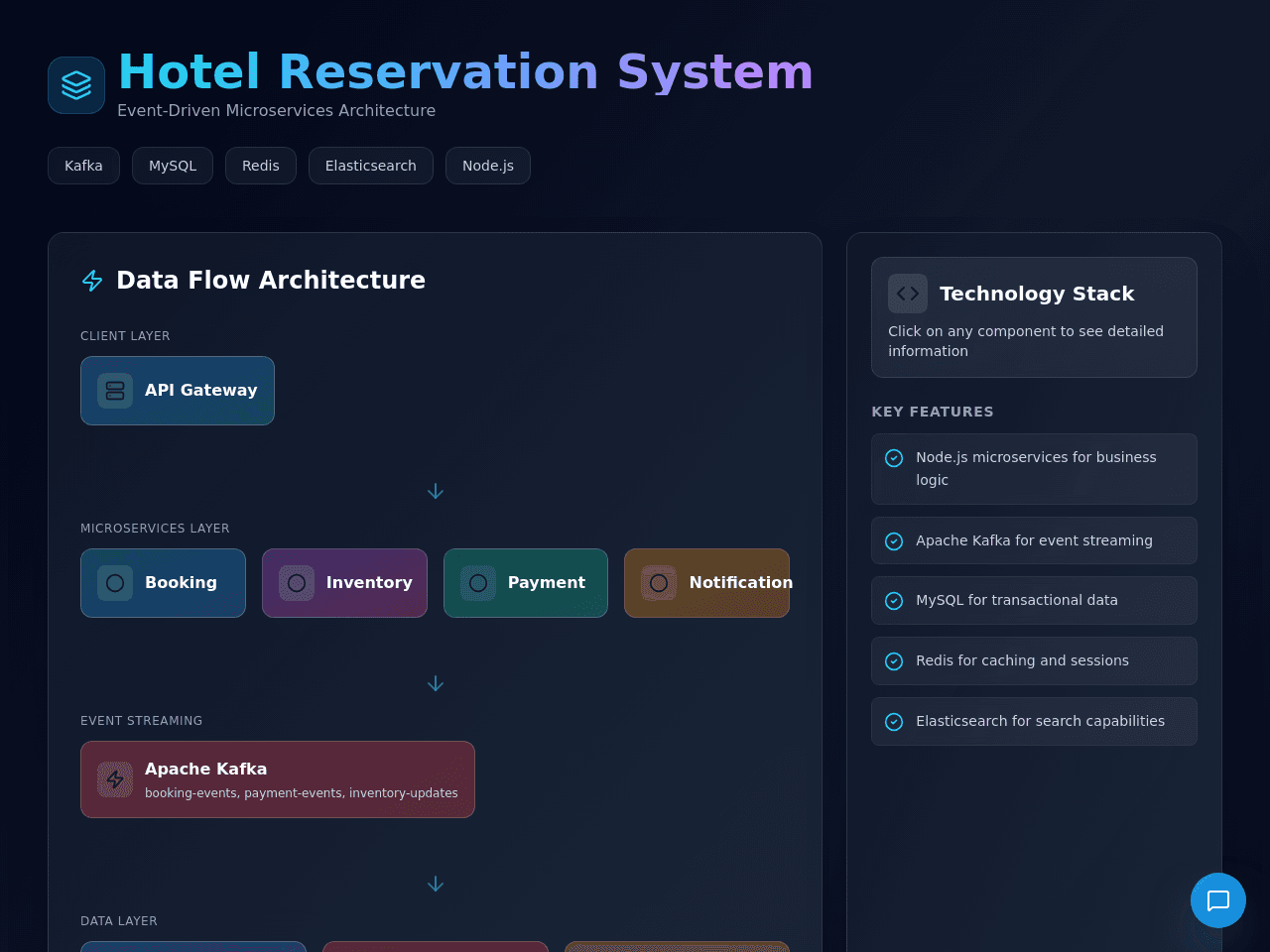Click 'MySQL for transactional data' text
Screen dimensions: 1270x952
point(1017,600)
